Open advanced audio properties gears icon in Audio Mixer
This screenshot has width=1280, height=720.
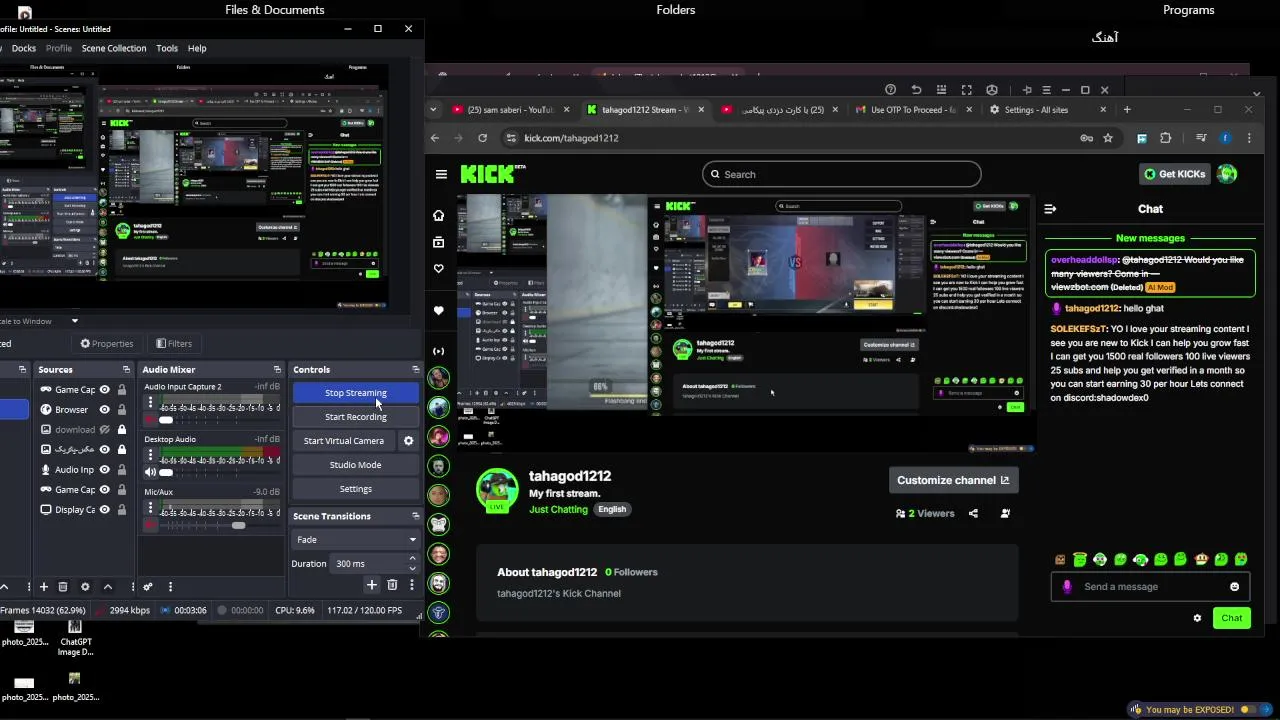[148, 587]
